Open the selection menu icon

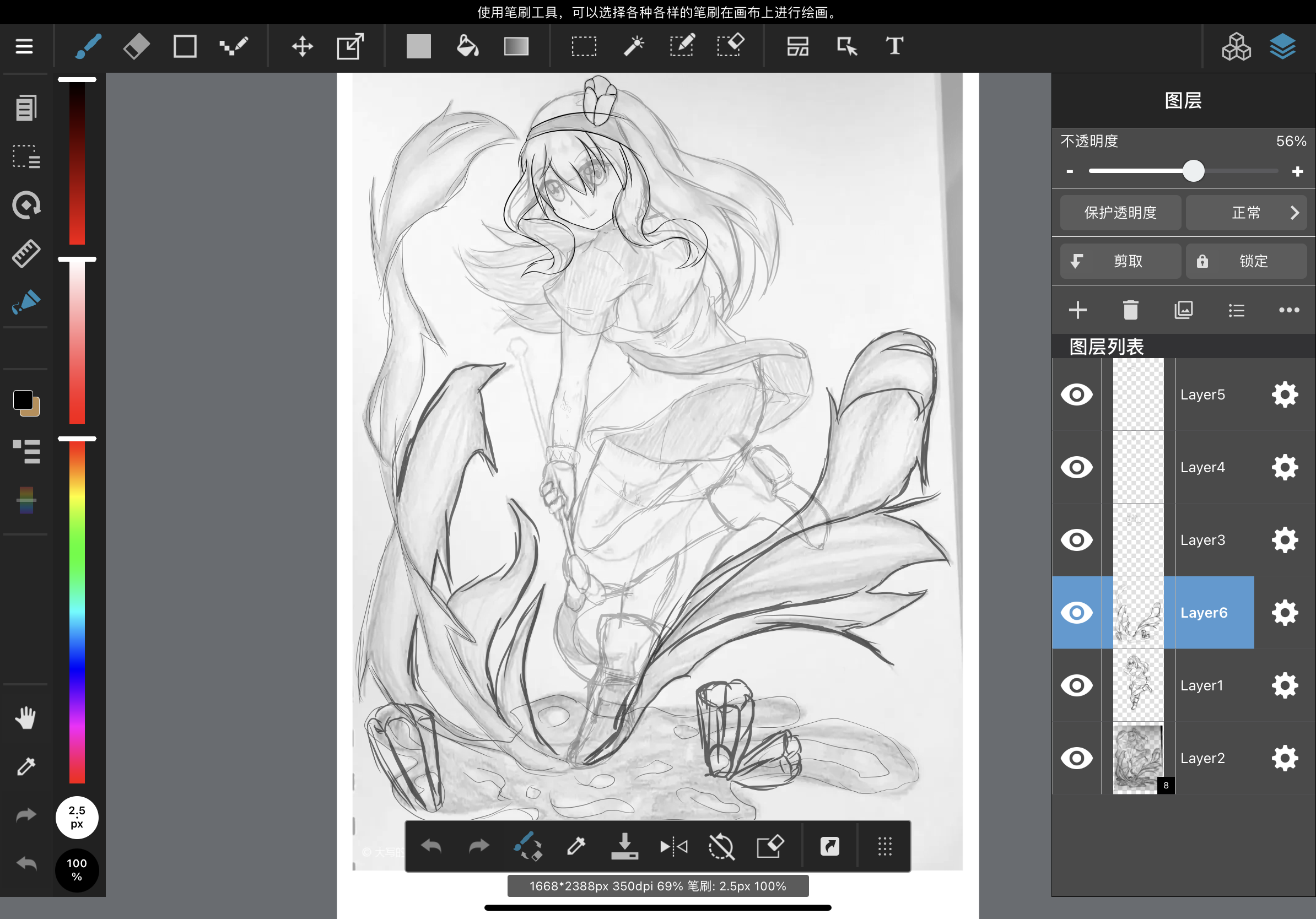click(x=26, y=156)
